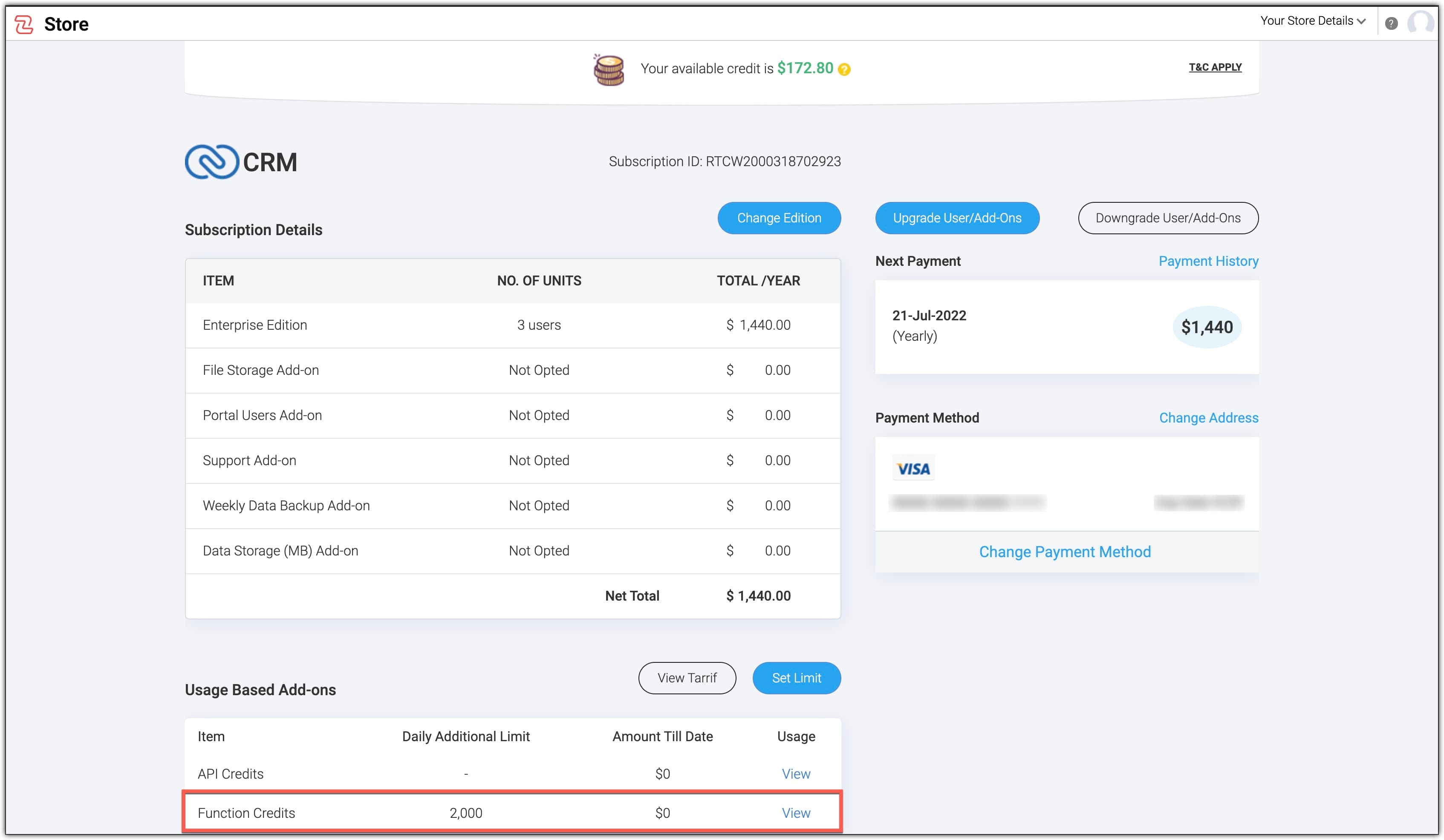This screenshot has width=1444, height=840.
Task: Click the Store title text
Action: [x=66, y=24]
